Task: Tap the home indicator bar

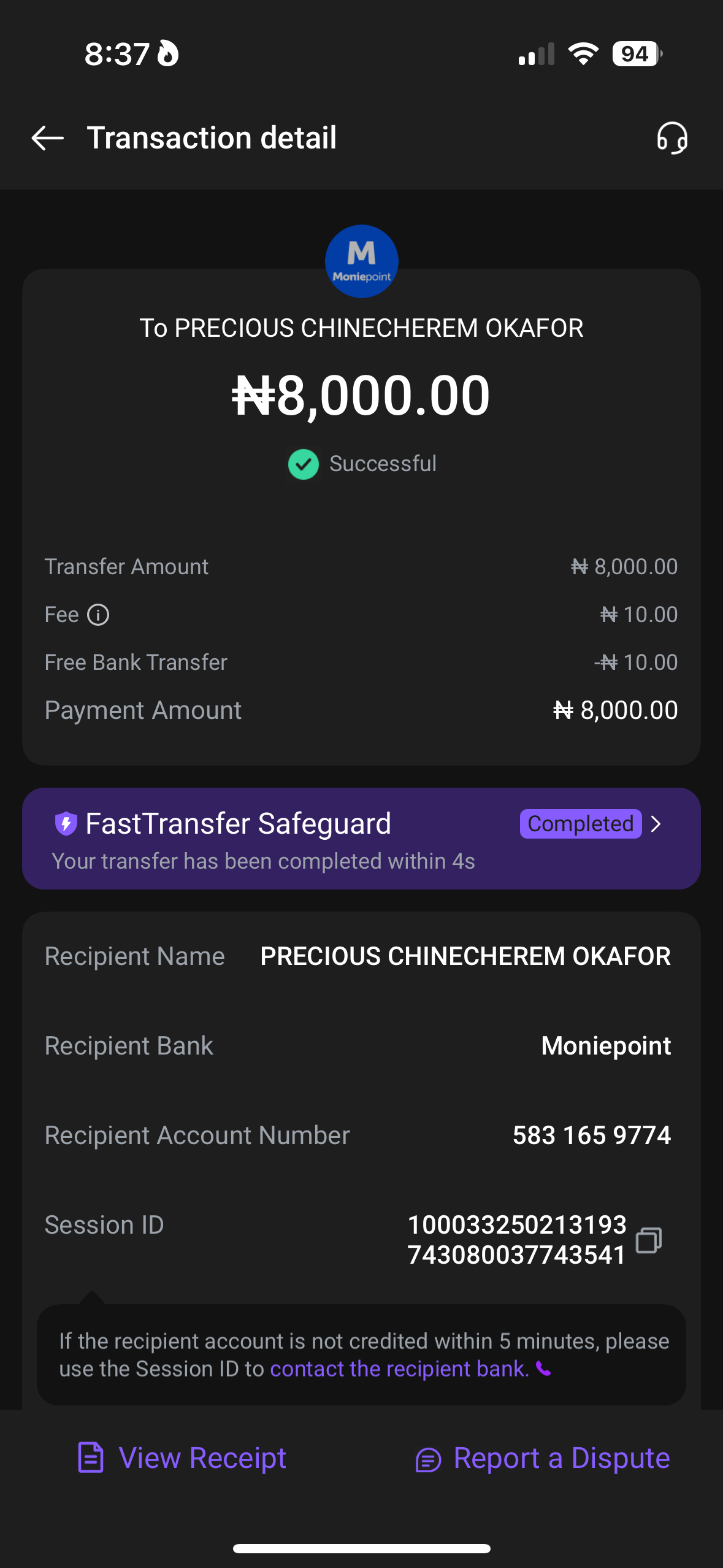Action: pos(361,1548)
